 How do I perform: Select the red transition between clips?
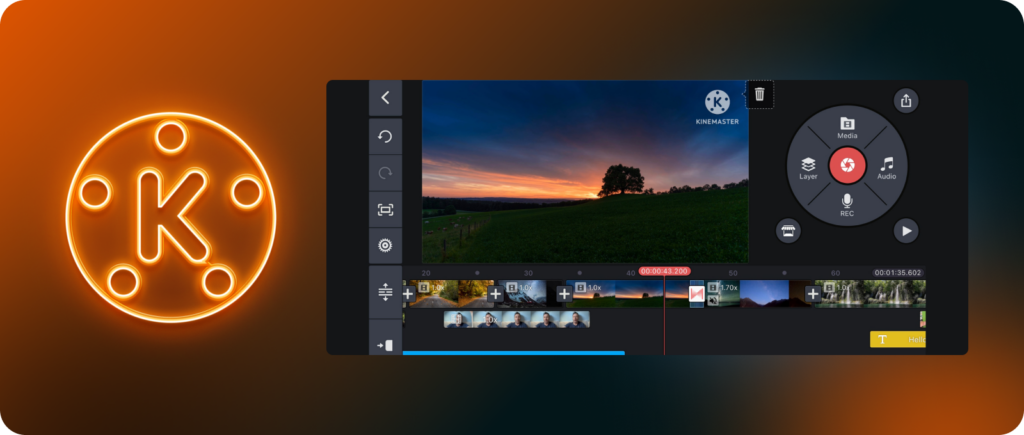(x=697, y=293)
